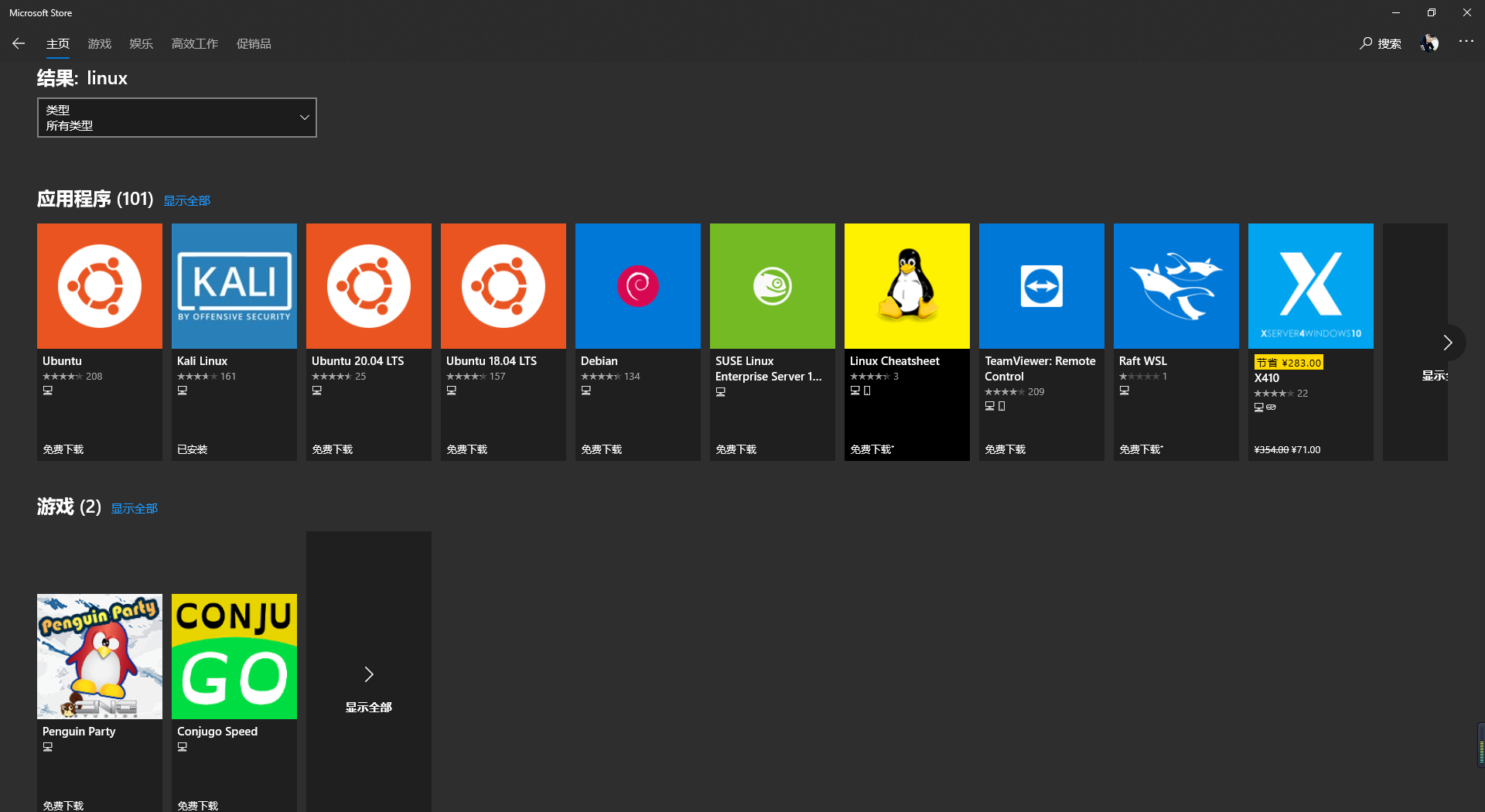This screenshot has height=812, width=1485.
Task: Open the 类型 filter dropdown
Action: [176, 117]
